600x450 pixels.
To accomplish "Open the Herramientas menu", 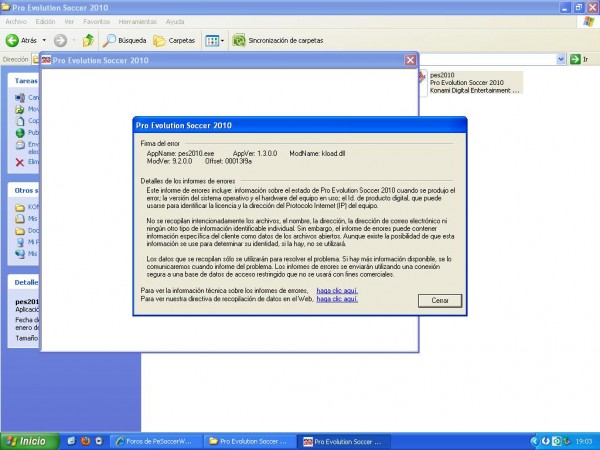I will tap(137, 22).
